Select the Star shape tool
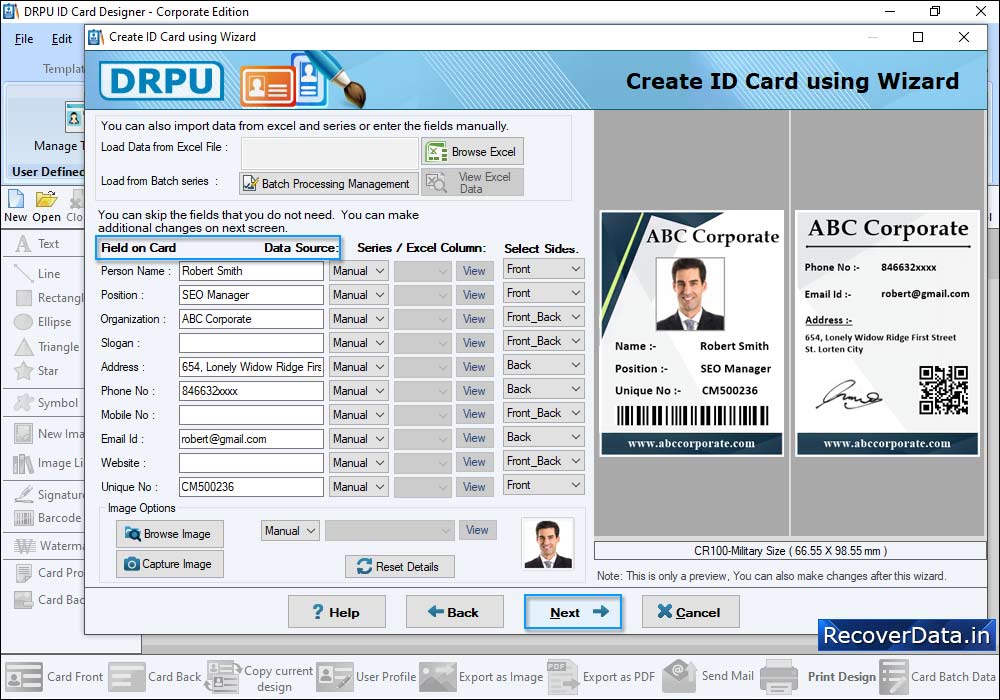The height and width of the screenshot is (700, 1000). coord(37,371)
